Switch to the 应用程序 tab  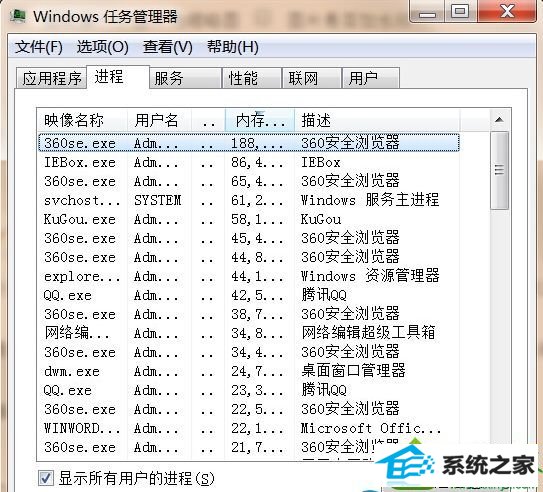pos(52,78)
